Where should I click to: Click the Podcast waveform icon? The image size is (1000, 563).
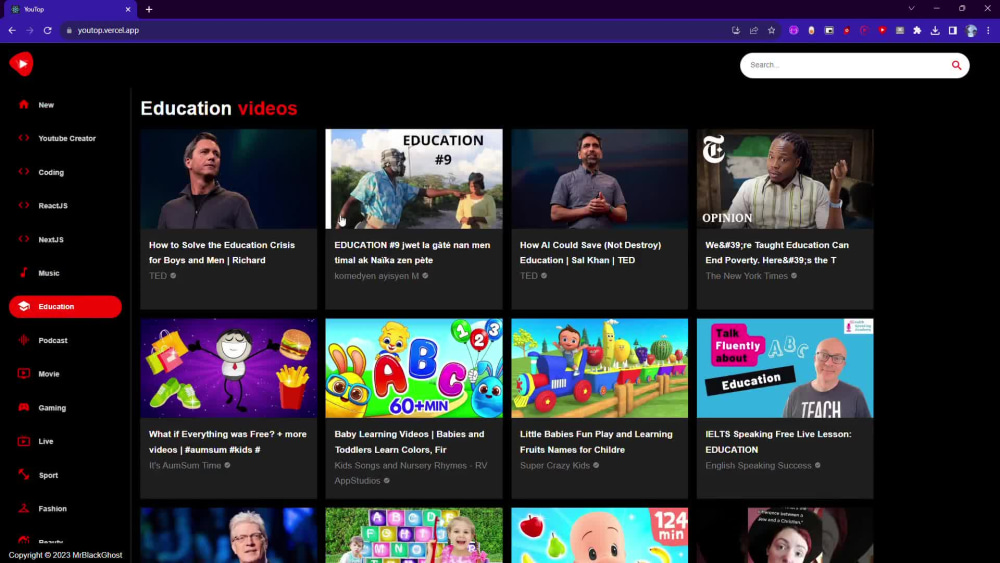pos(24,340)
